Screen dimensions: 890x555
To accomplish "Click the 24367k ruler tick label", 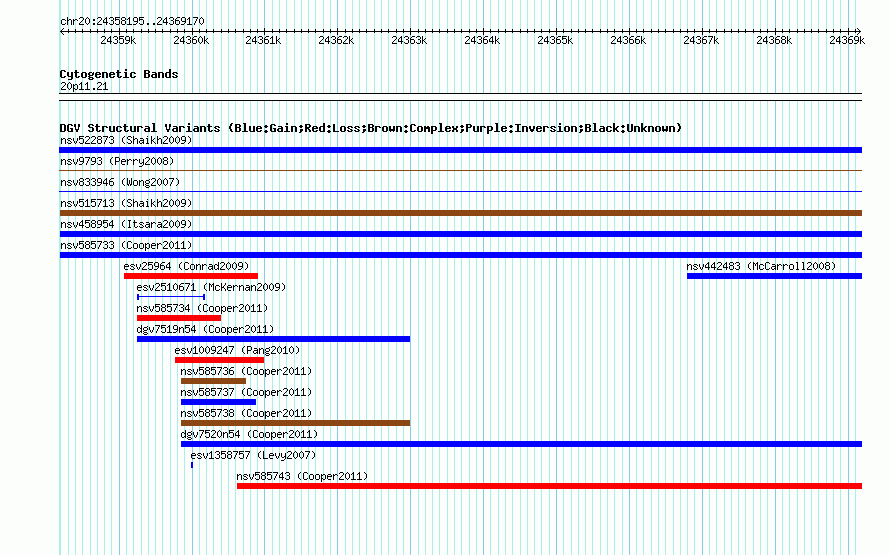I will [701, 40].
